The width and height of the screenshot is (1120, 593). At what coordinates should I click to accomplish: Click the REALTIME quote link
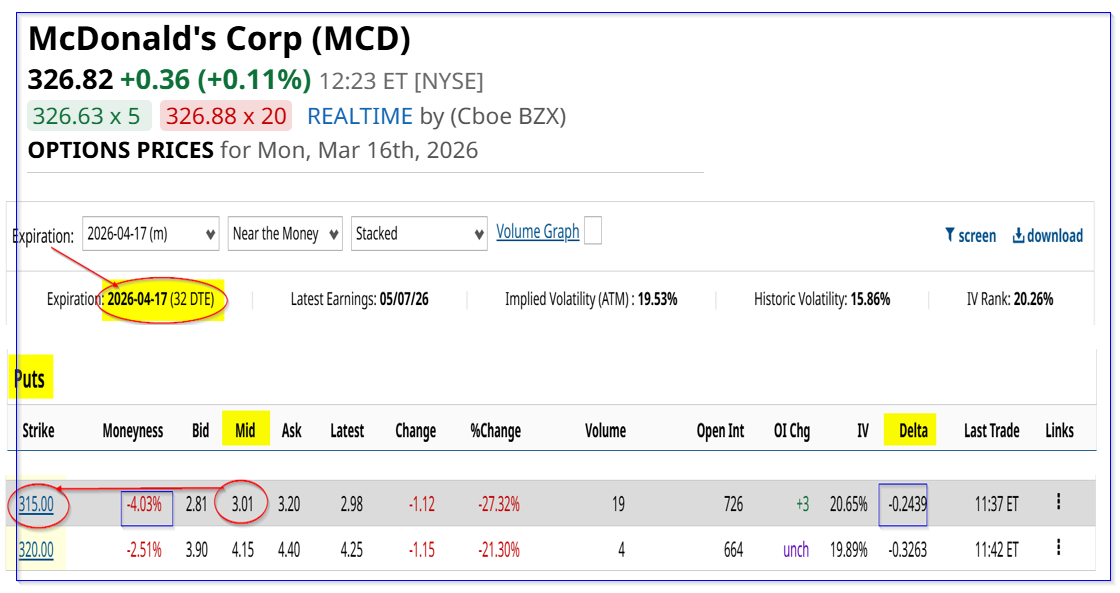tap(360, 116)
